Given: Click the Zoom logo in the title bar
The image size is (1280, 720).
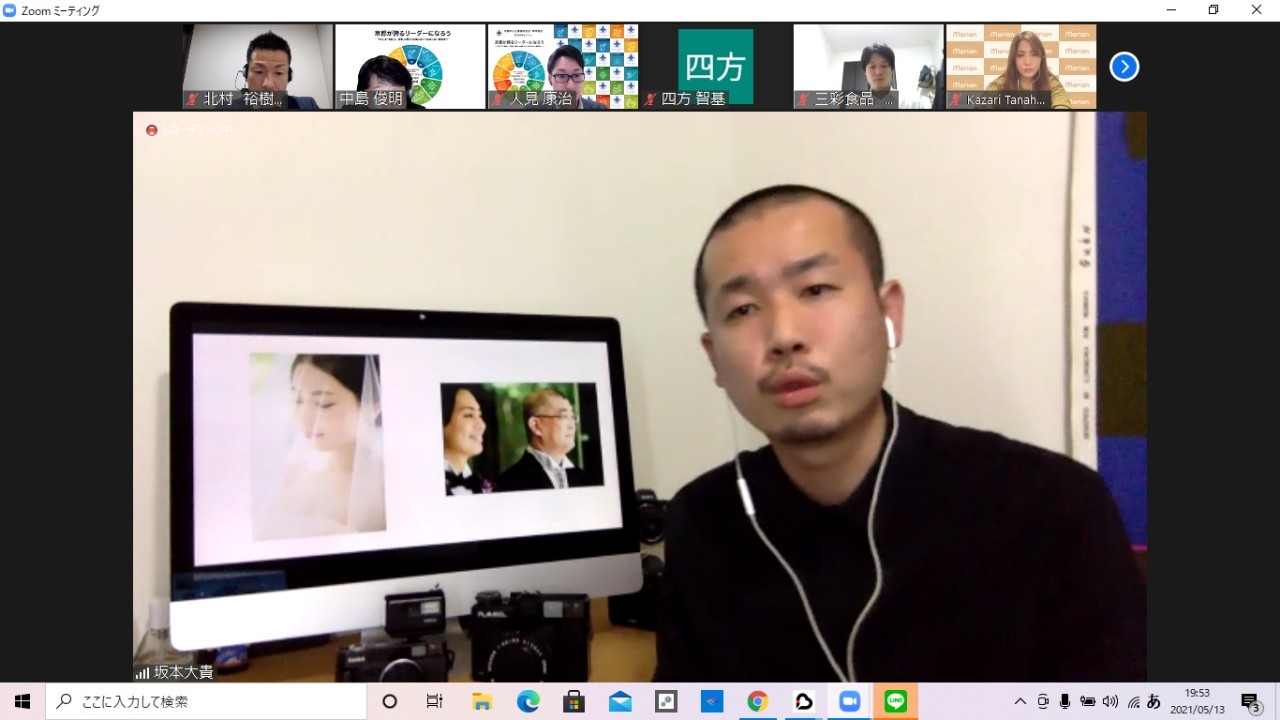Looking at the screenshot, I should (x=10, y=10).
